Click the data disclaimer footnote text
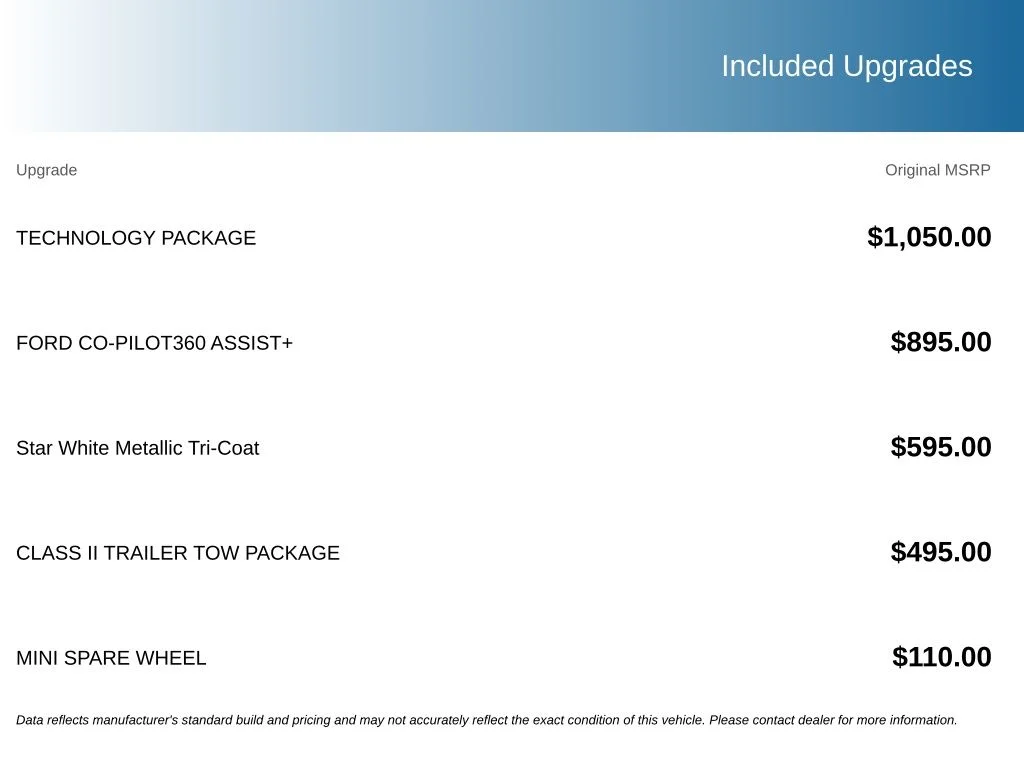Viewport: 1024px width, 768px height. pyautogui.click(x=487, y=720)
